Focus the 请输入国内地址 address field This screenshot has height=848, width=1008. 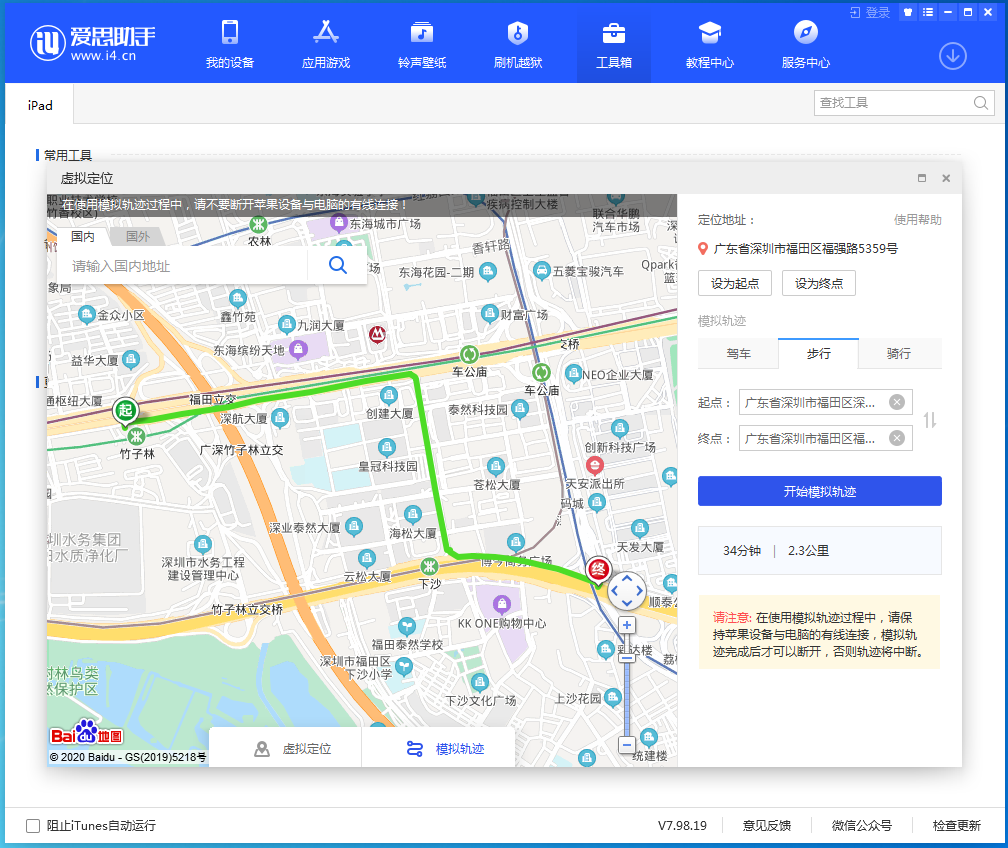tap(184, 266)
